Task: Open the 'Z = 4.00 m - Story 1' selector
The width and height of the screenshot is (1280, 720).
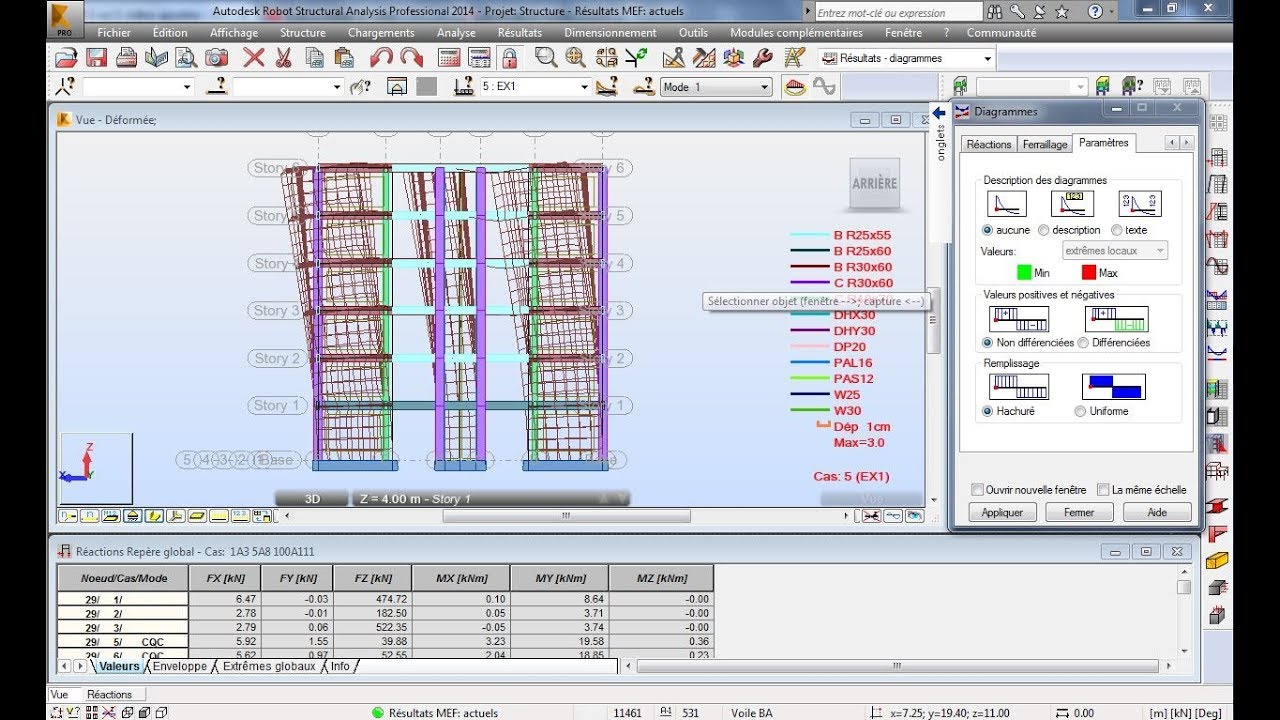Action: (x=492, y=498)
